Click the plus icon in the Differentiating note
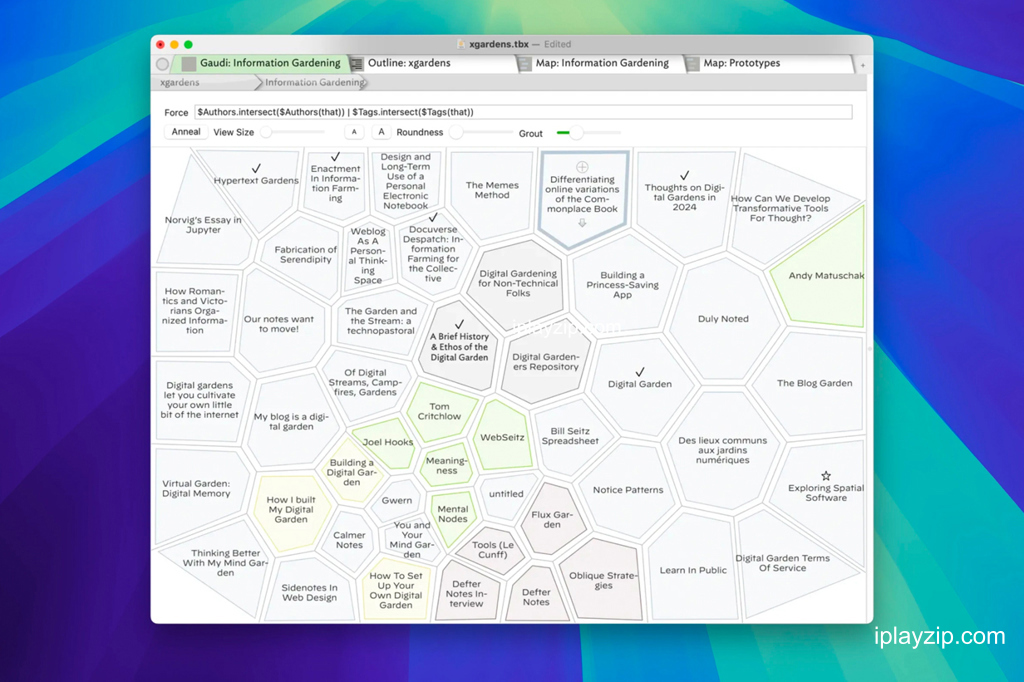 coord(582,167)
